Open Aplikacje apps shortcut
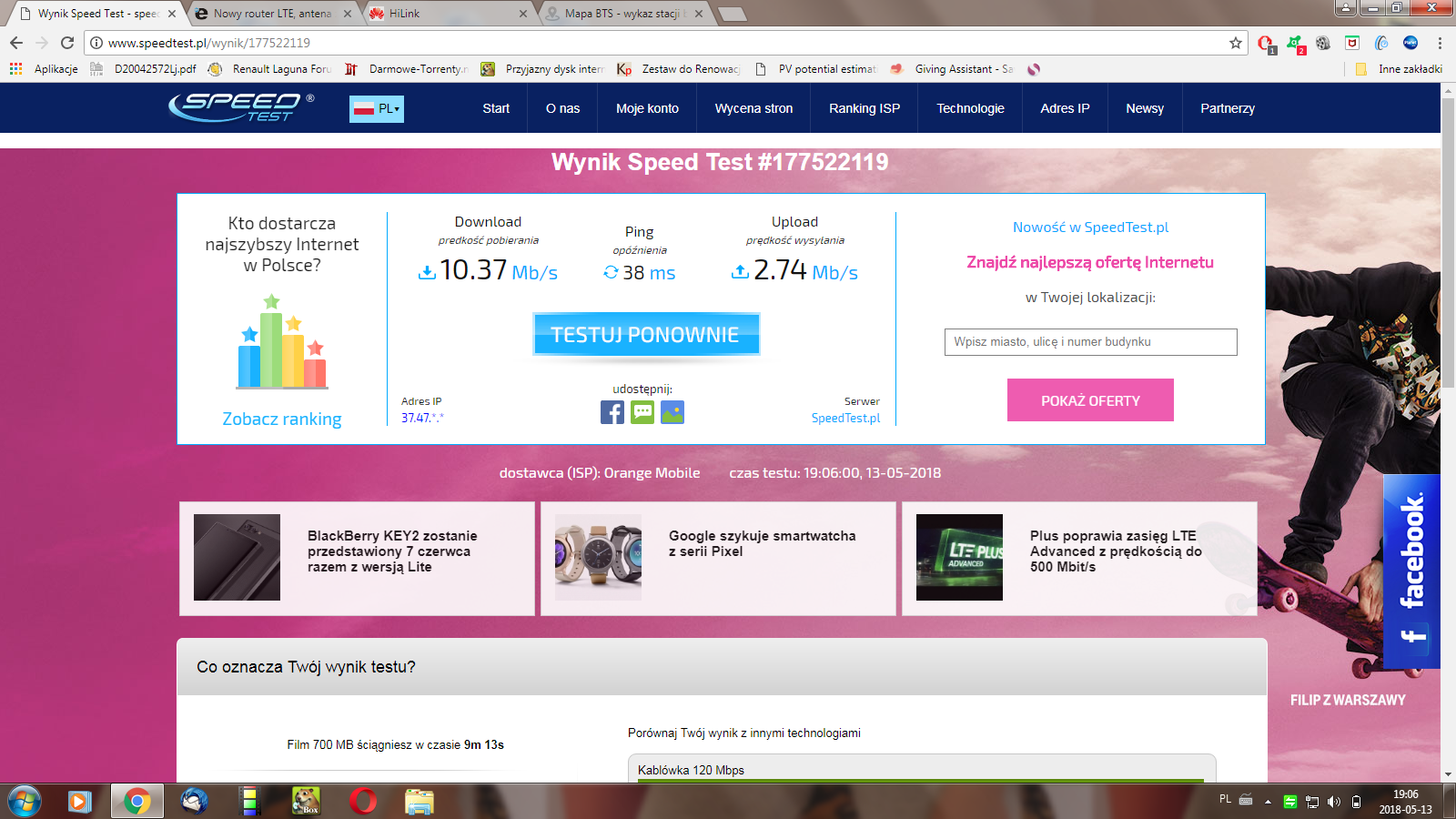This screenshot has height=819, width=1456. point(44,69)
